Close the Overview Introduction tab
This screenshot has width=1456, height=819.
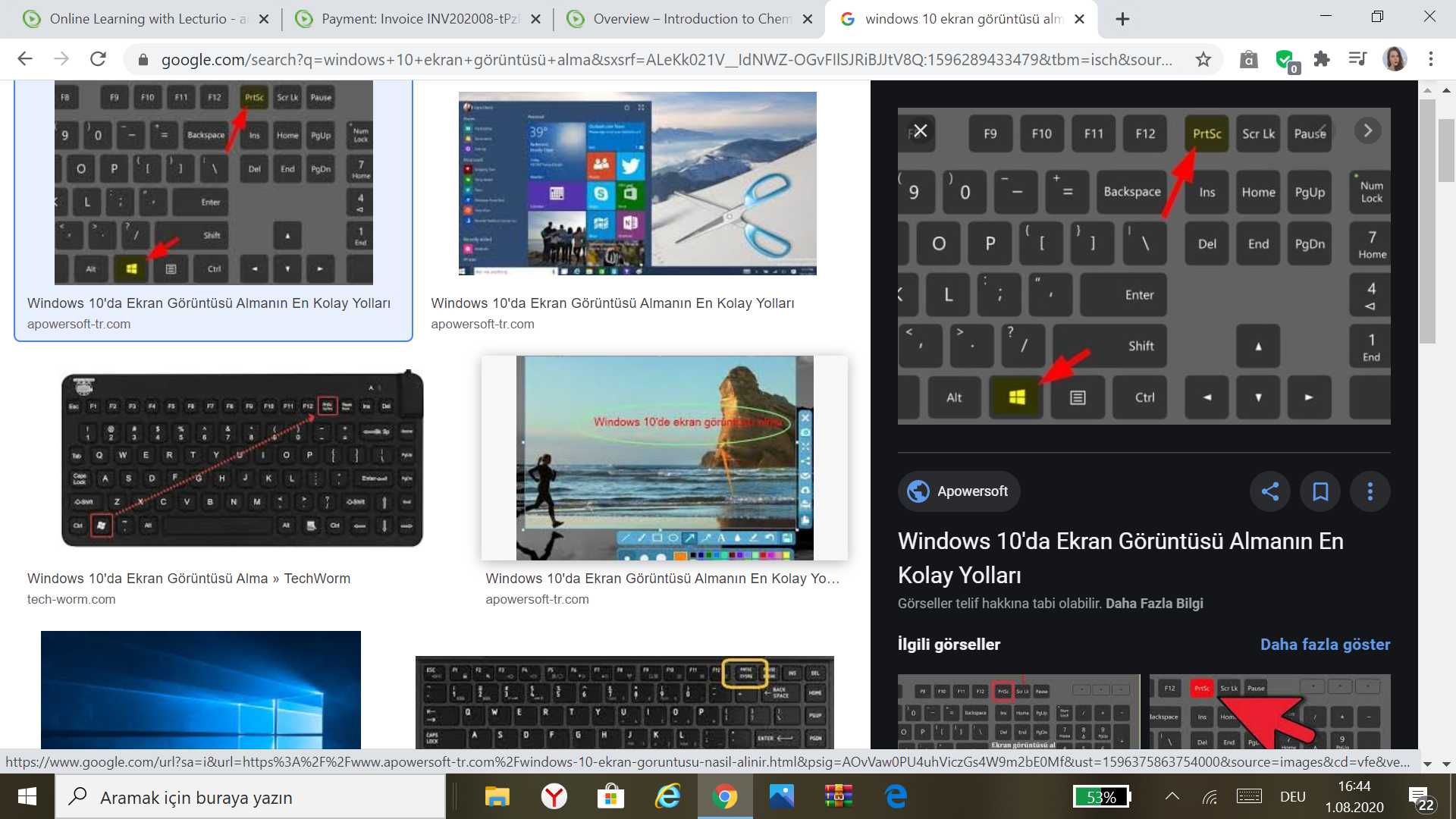808,19
